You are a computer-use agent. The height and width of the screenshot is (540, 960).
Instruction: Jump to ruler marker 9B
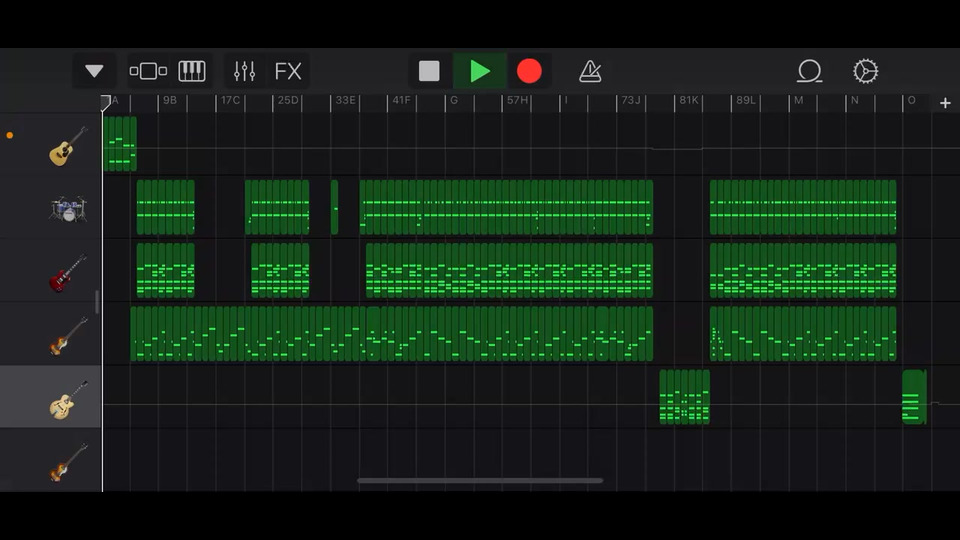coord(170,100)
